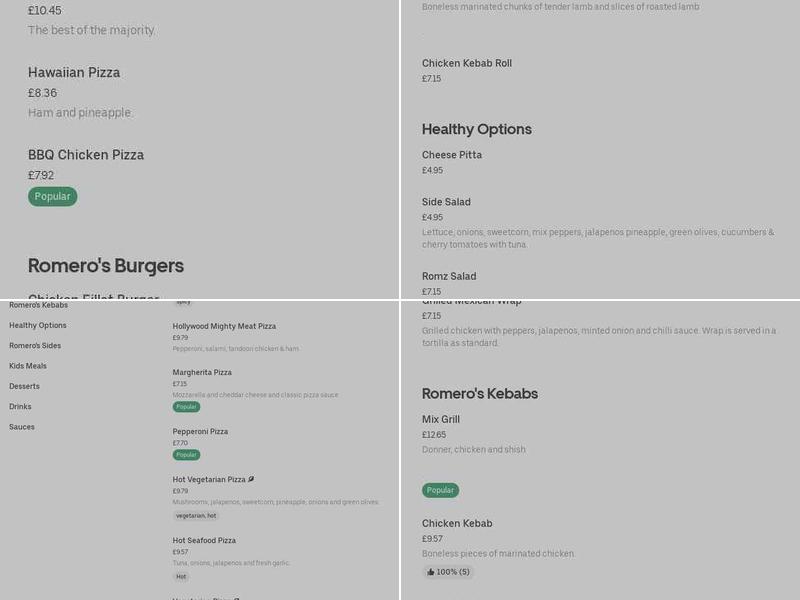Viewport: 800px width, 600px height.
Task: Select Kids Meals from the sidebar
Action: (x=26, y=364)
